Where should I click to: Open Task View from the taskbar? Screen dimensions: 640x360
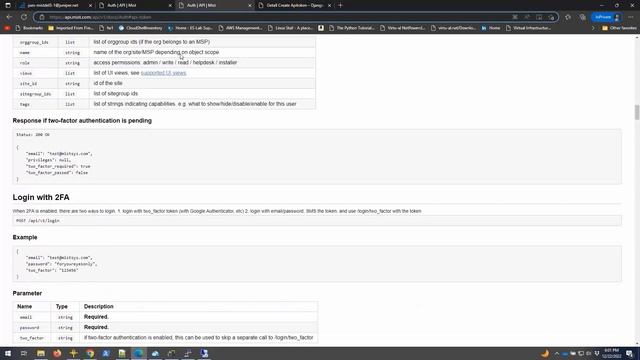pos(24,353)
